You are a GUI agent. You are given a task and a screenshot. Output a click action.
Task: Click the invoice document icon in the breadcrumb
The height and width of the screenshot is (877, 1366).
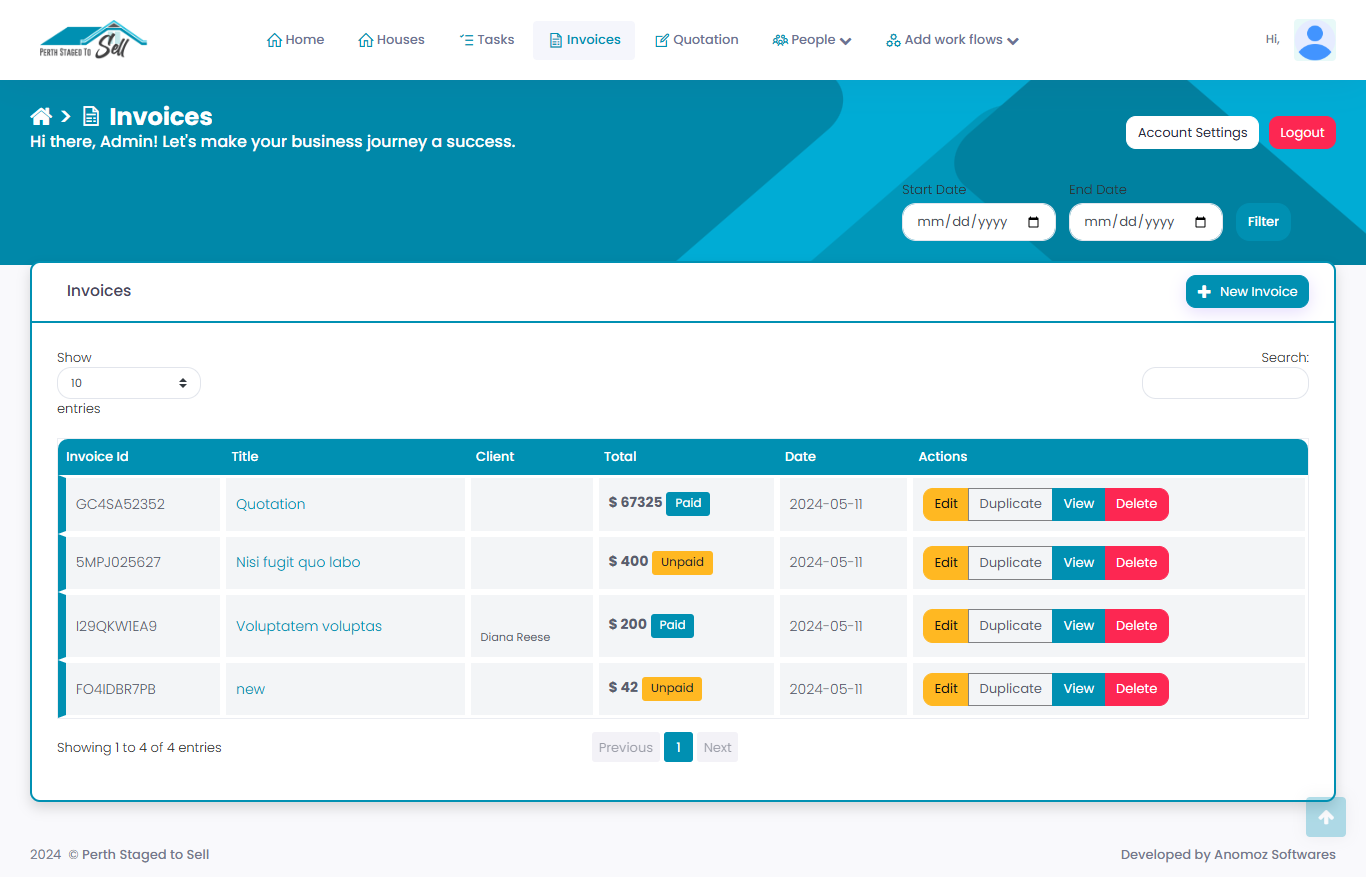pos(91,117)
